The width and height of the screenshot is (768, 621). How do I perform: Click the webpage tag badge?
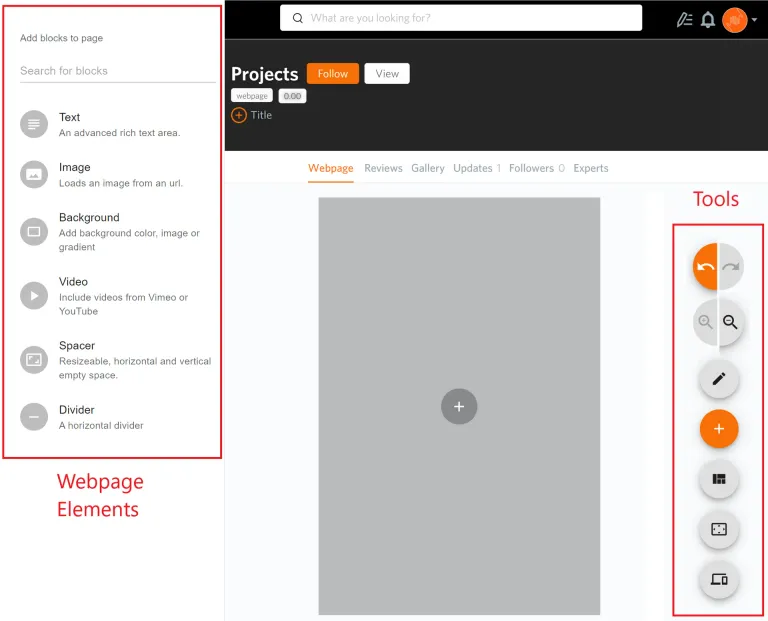(252, 96)
